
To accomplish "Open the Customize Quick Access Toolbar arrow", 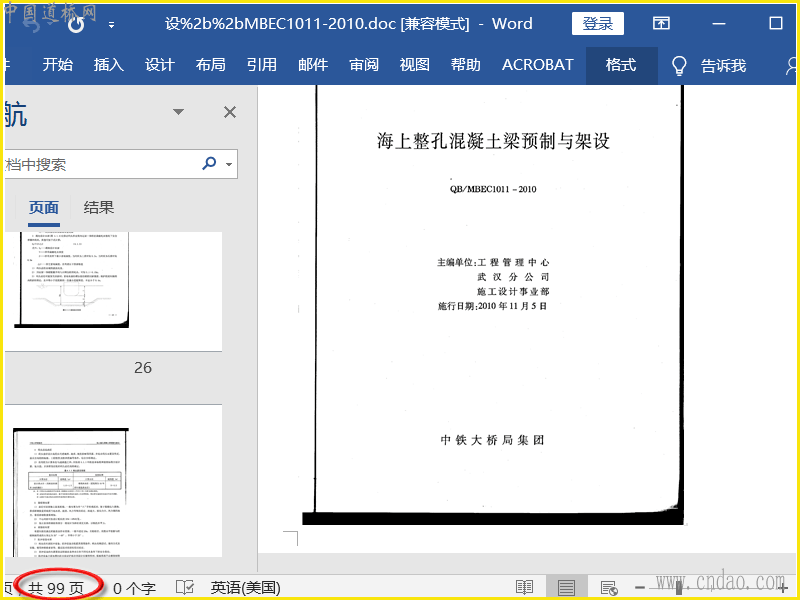I will (x=111, y=24).
